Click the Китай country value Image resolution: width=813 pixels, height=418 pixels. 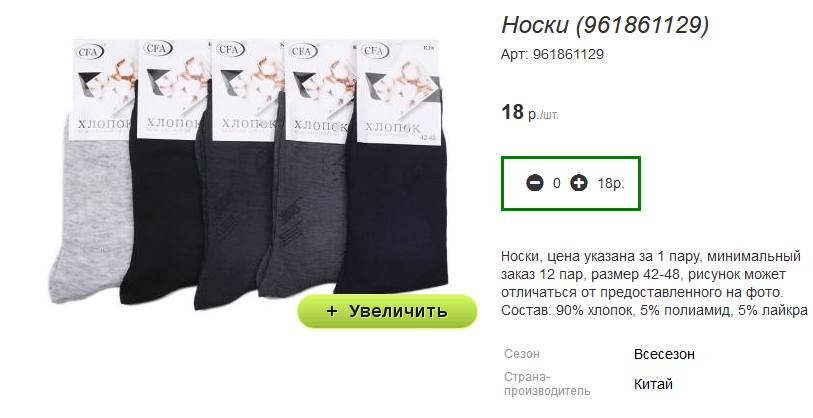pos(653,384)
